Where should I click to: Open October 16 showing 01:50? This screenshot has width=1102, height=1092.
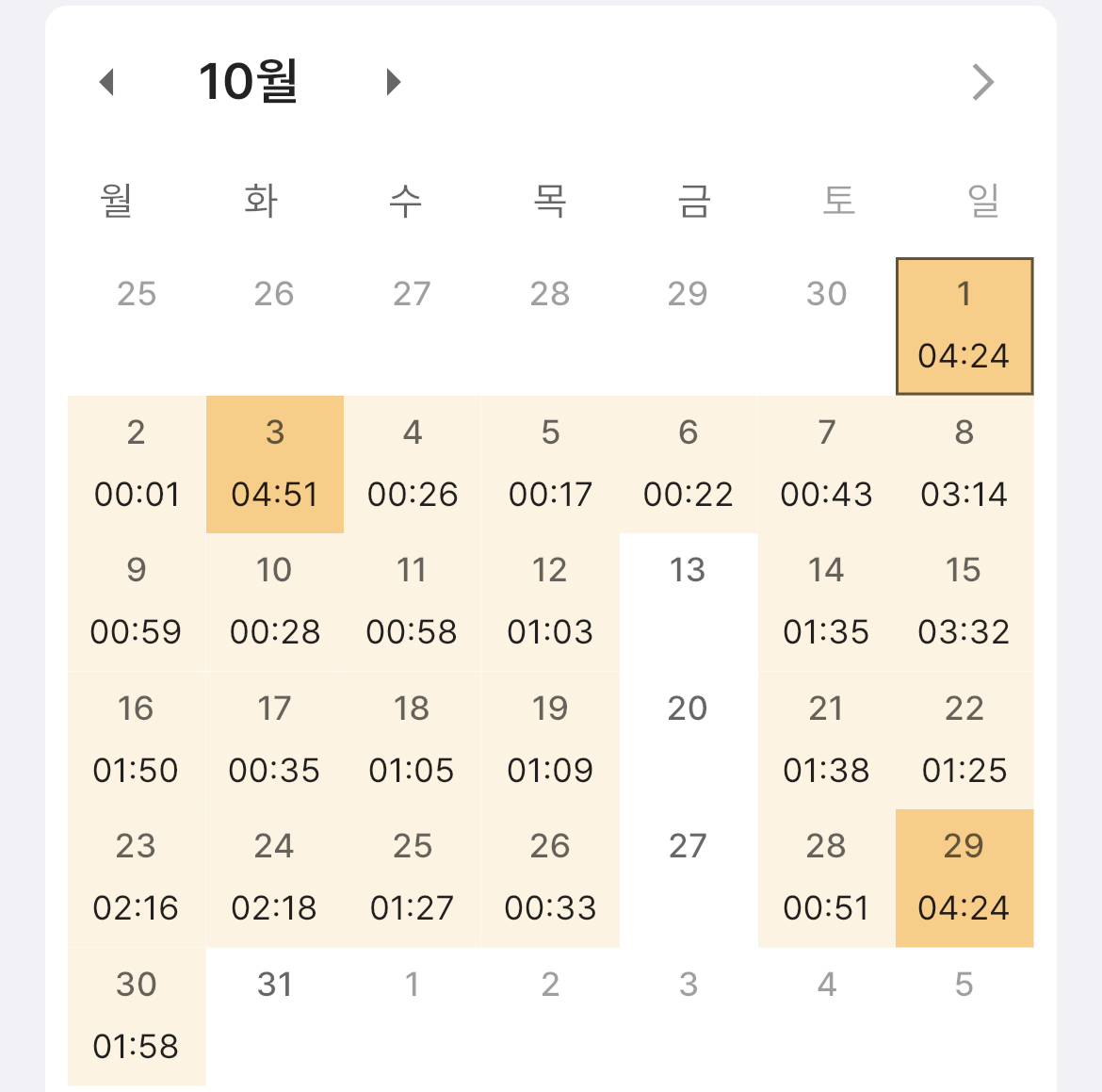coord(137,740)
